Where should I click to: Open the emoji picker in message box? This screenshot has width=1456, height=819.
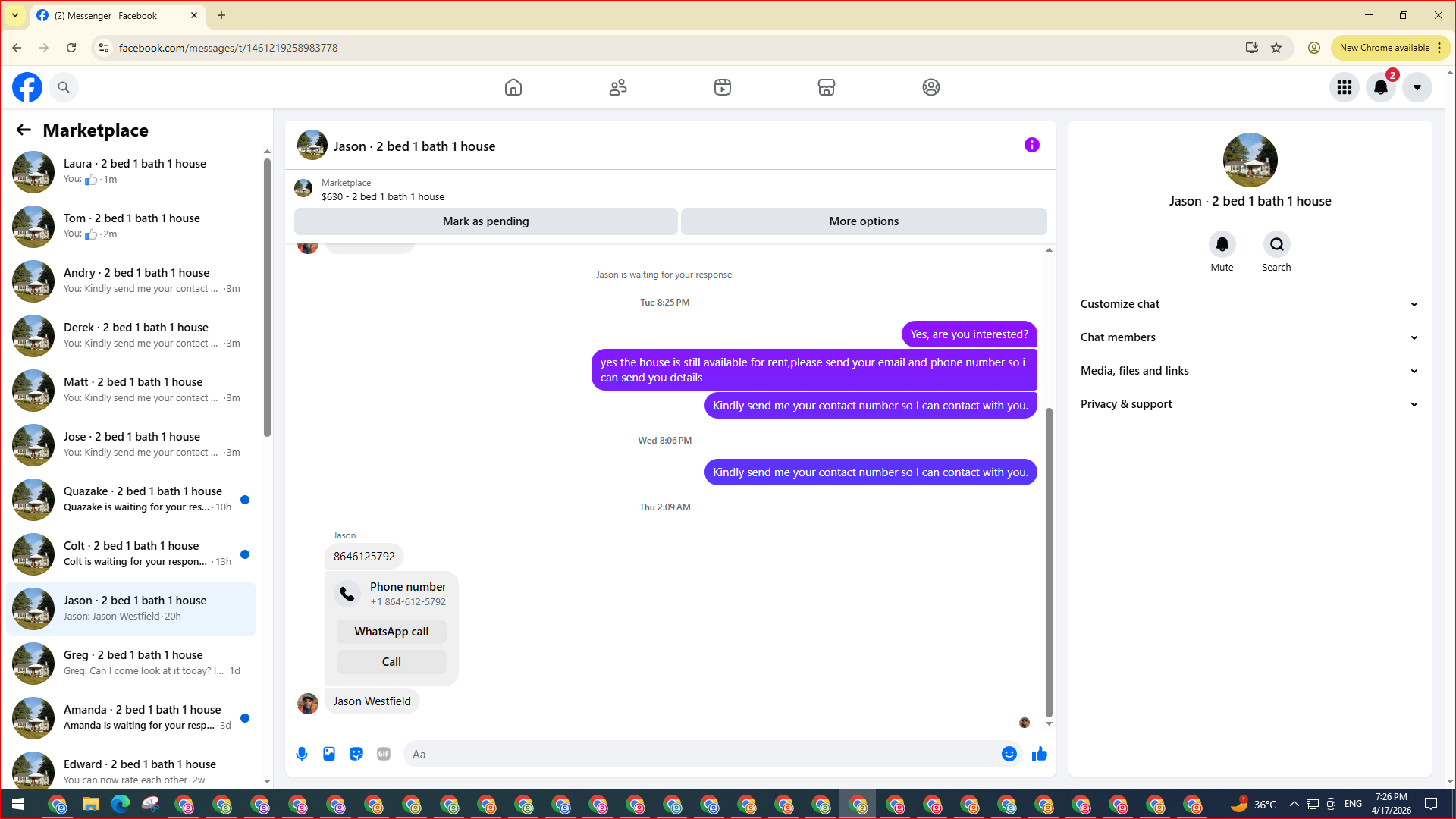(1009, 754)
